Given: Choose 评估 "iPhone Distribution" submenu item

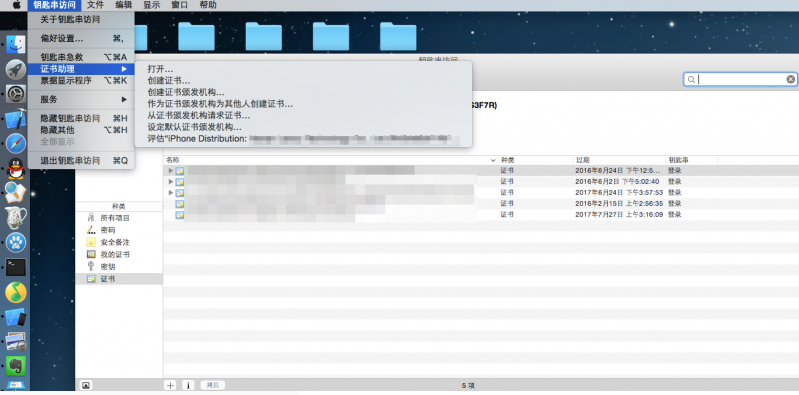Looking at the screenshot, I should coord(303,139).
